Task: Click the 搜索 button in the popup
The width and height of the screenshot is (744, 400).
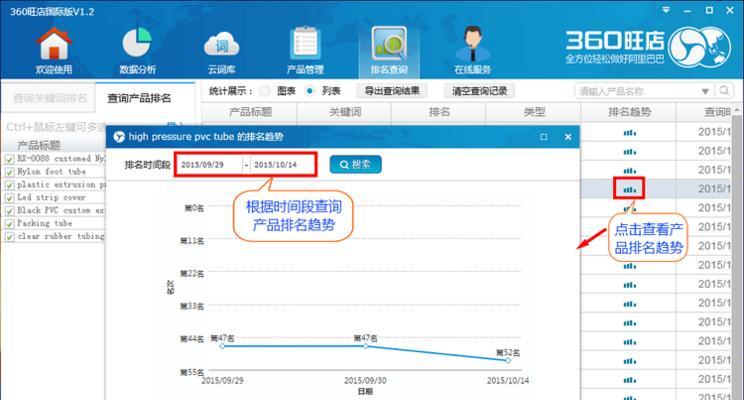Action: pos(355,165)
